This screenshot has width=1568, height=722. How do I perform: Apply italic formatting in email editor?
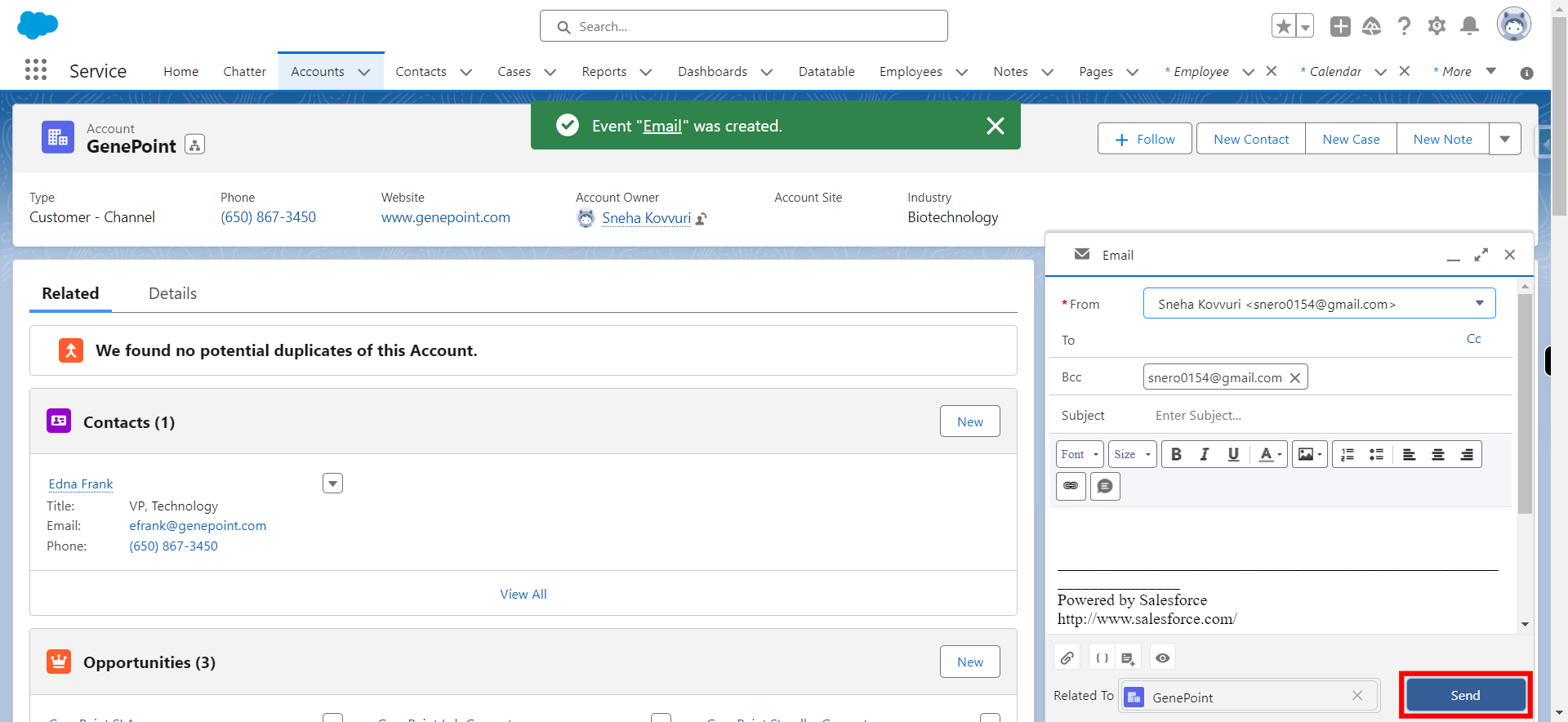pos(1205,454)
